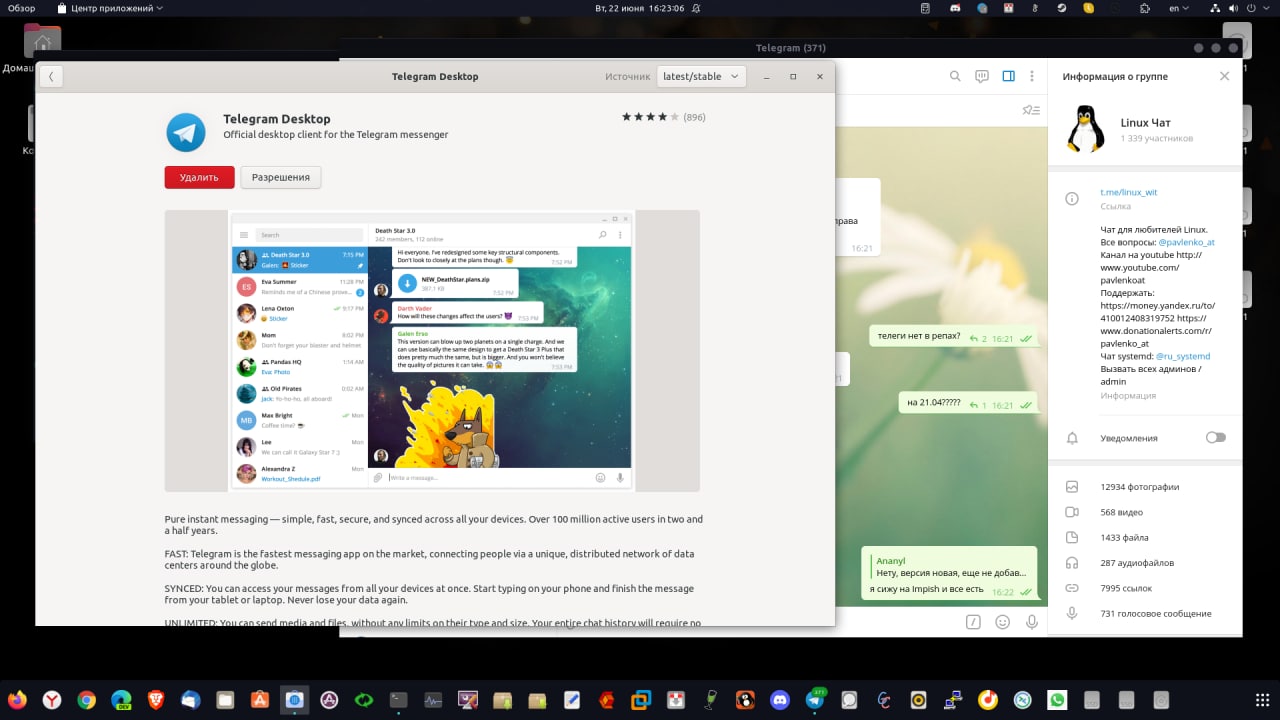The image size is (1280, 720).
Task: Open the Terminal in the dock
Action: pyautogui.click(x=398, y=700)
